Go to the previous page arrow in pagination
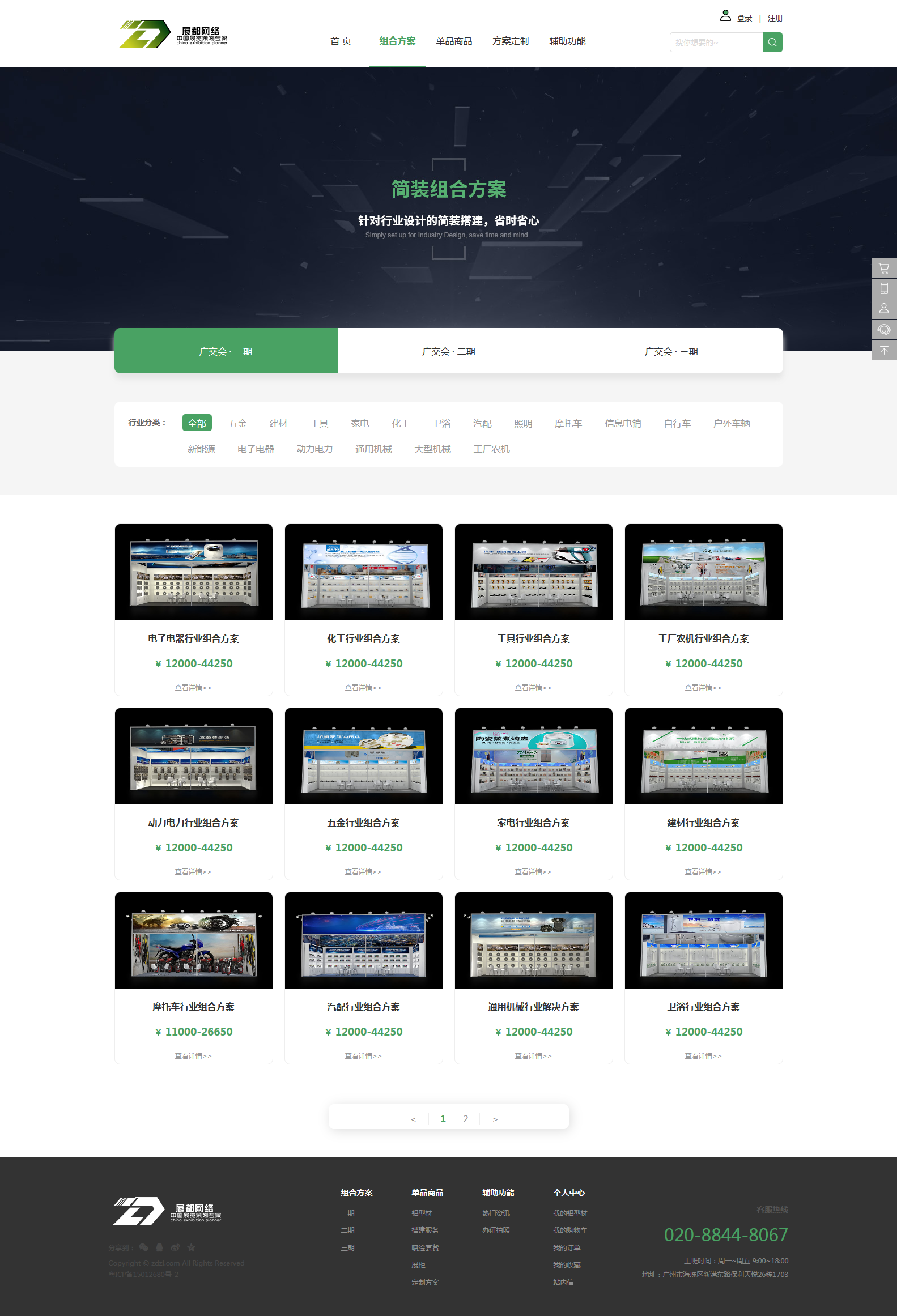897x1316 pixels. [414, 1119]
